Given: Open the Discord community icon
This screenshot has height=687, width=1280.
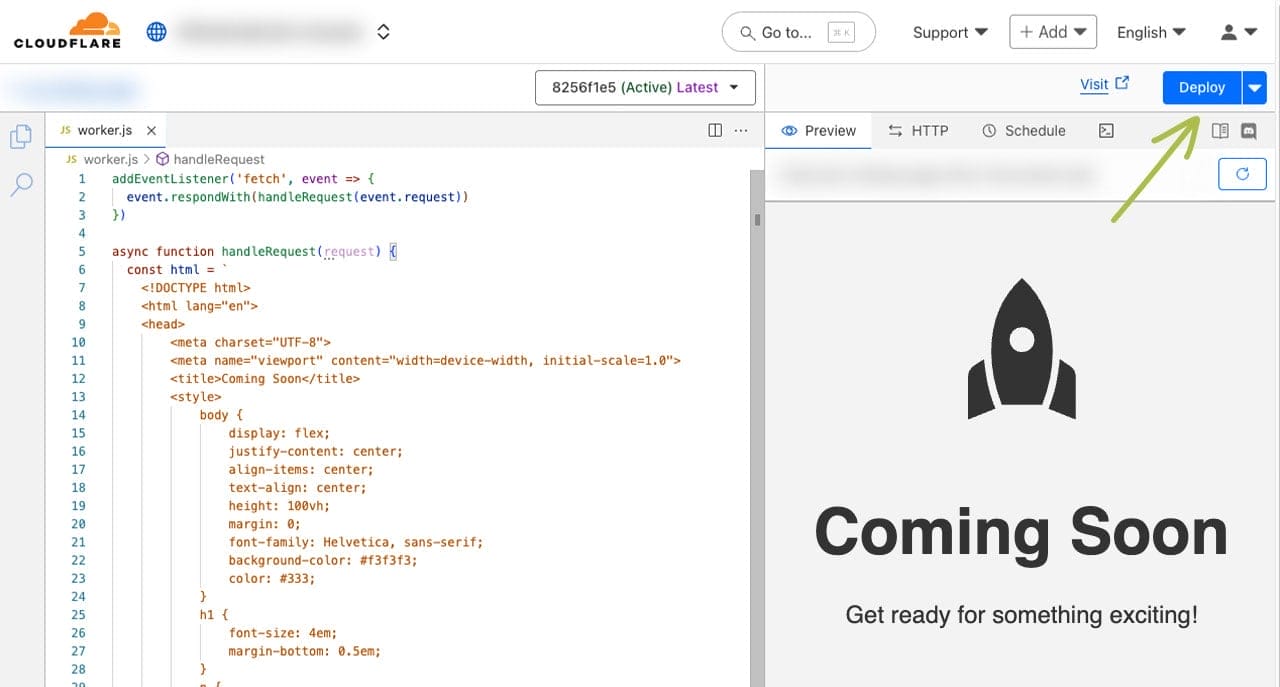Looking at the screenshot, I should pos(1248,130).
